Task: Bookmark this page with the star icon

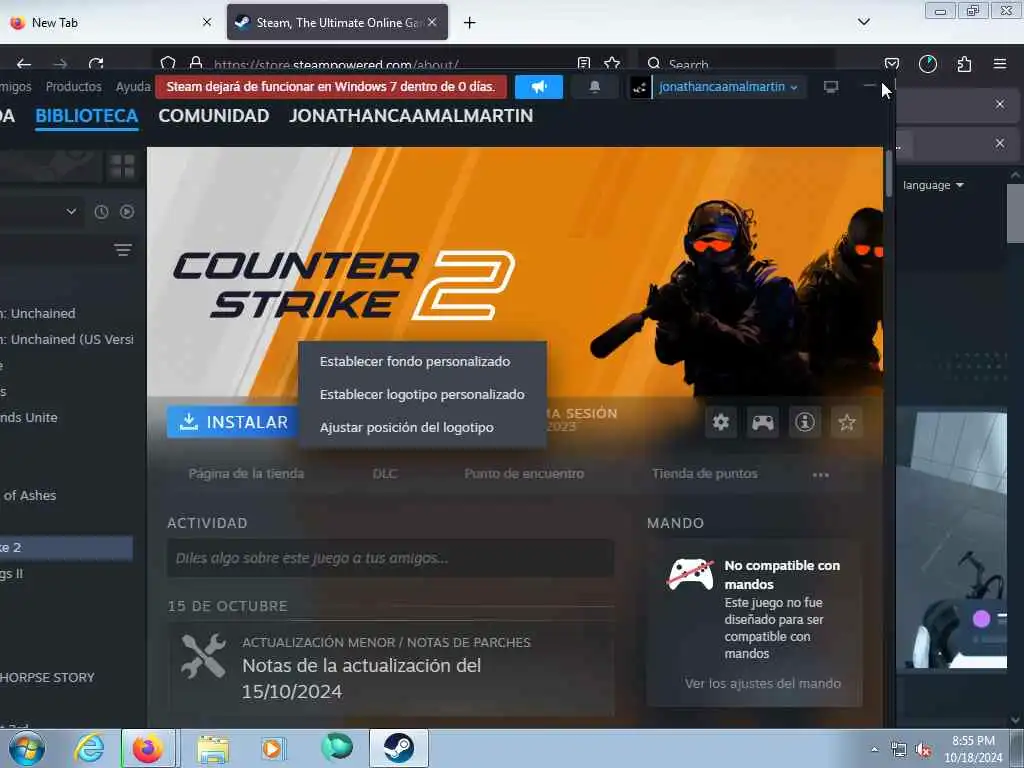Action: click(612, 64)
